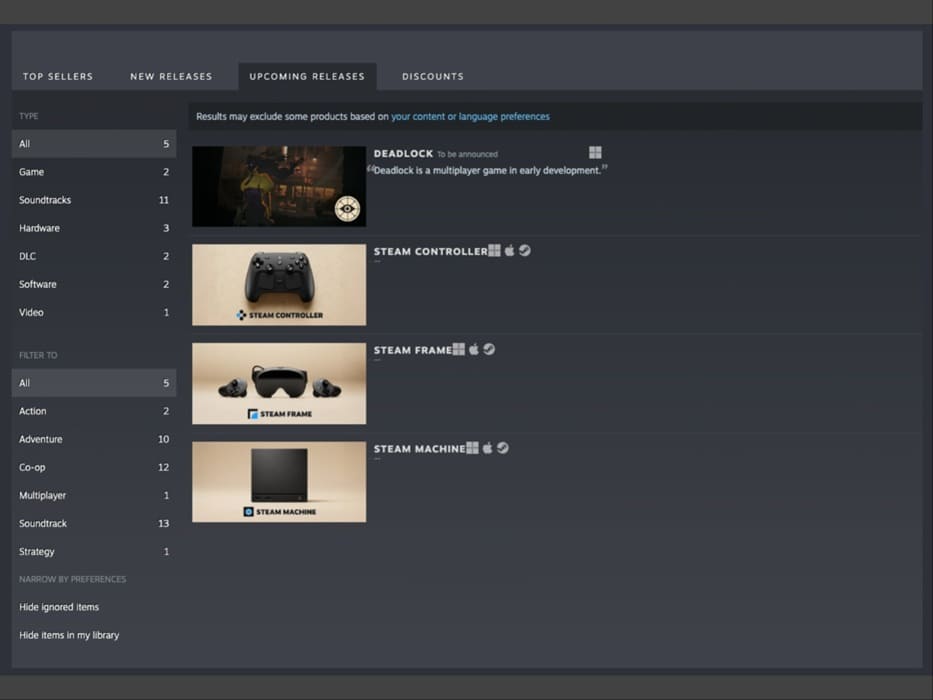Open the Discounts tab

[433, 76]
